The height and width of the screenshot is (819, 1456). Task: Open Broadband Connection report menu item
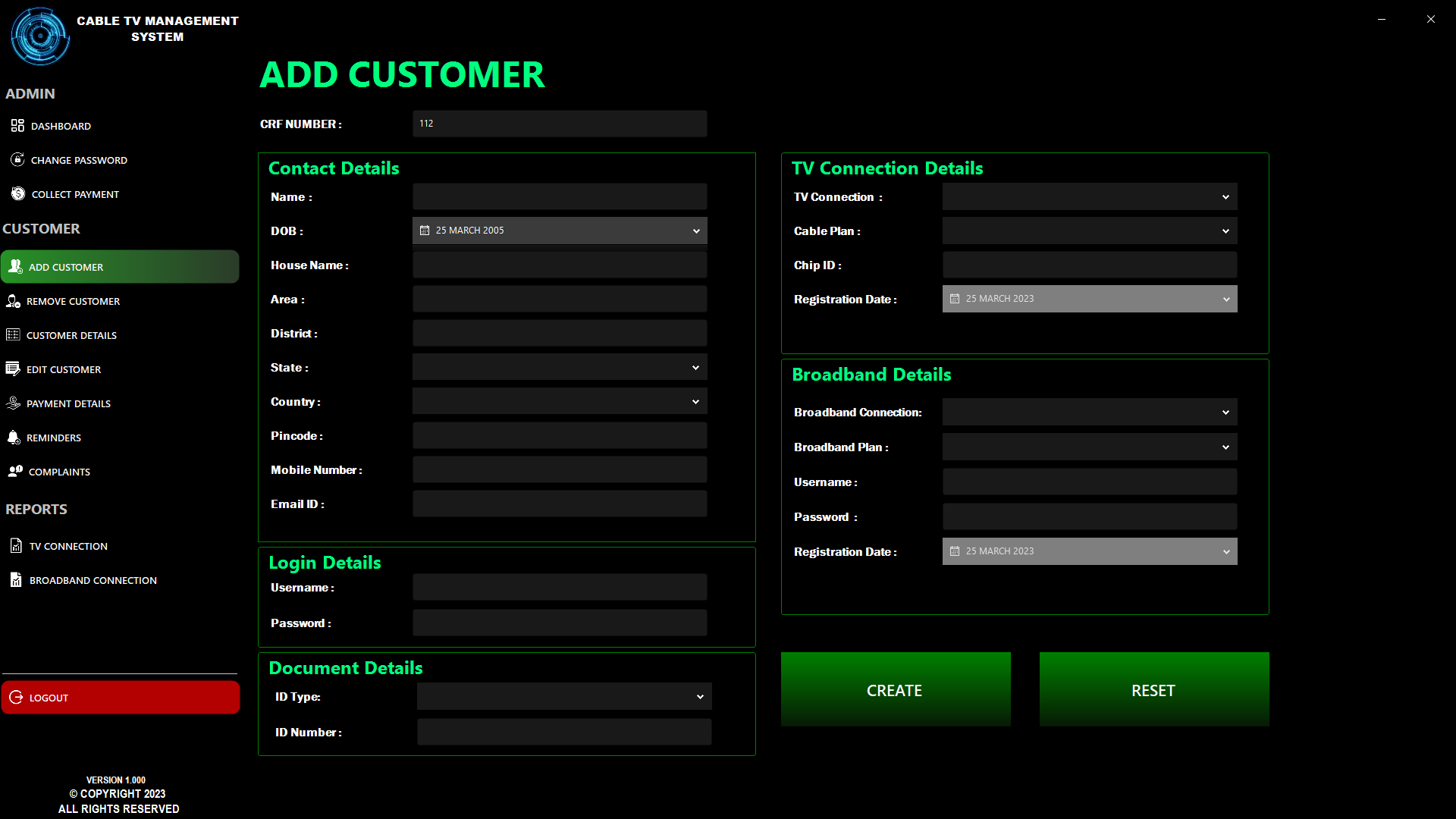point(93,580)
